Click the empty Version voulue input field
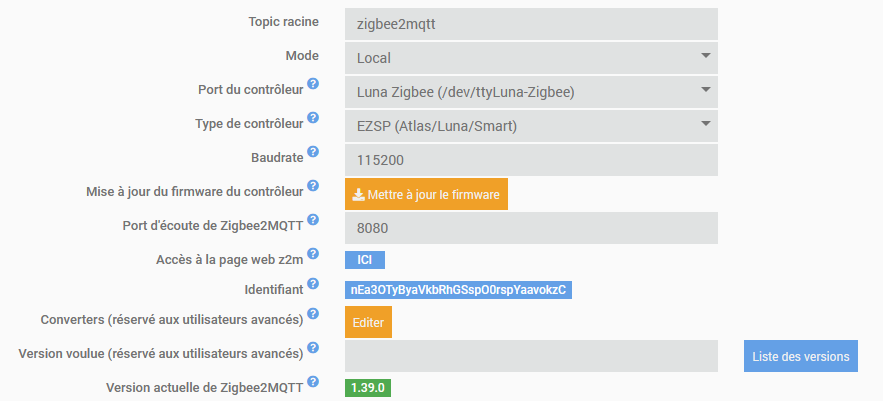 point(531,356)
